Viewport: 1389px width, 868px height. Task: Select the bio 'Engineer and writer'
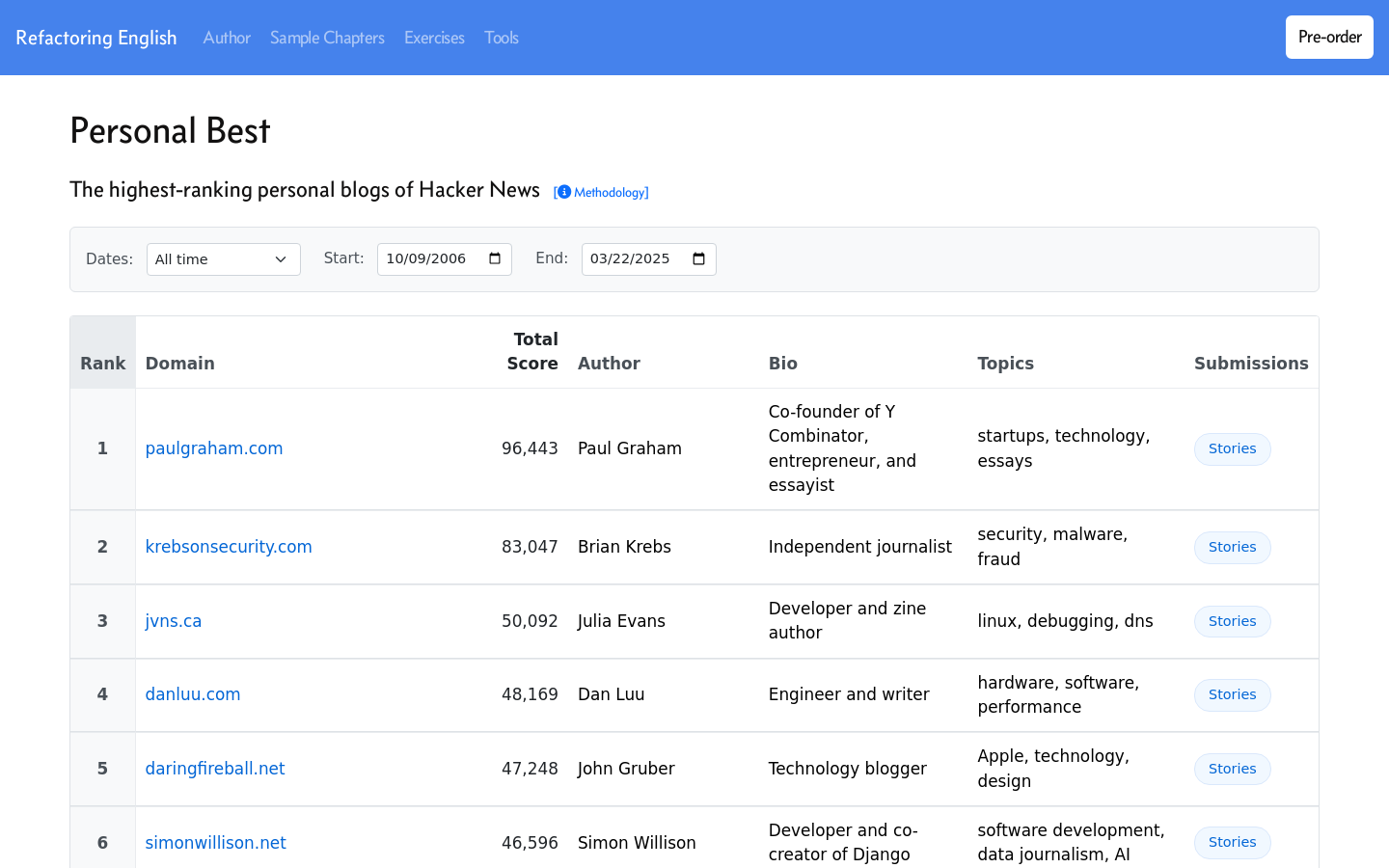(x=849, y=694)
